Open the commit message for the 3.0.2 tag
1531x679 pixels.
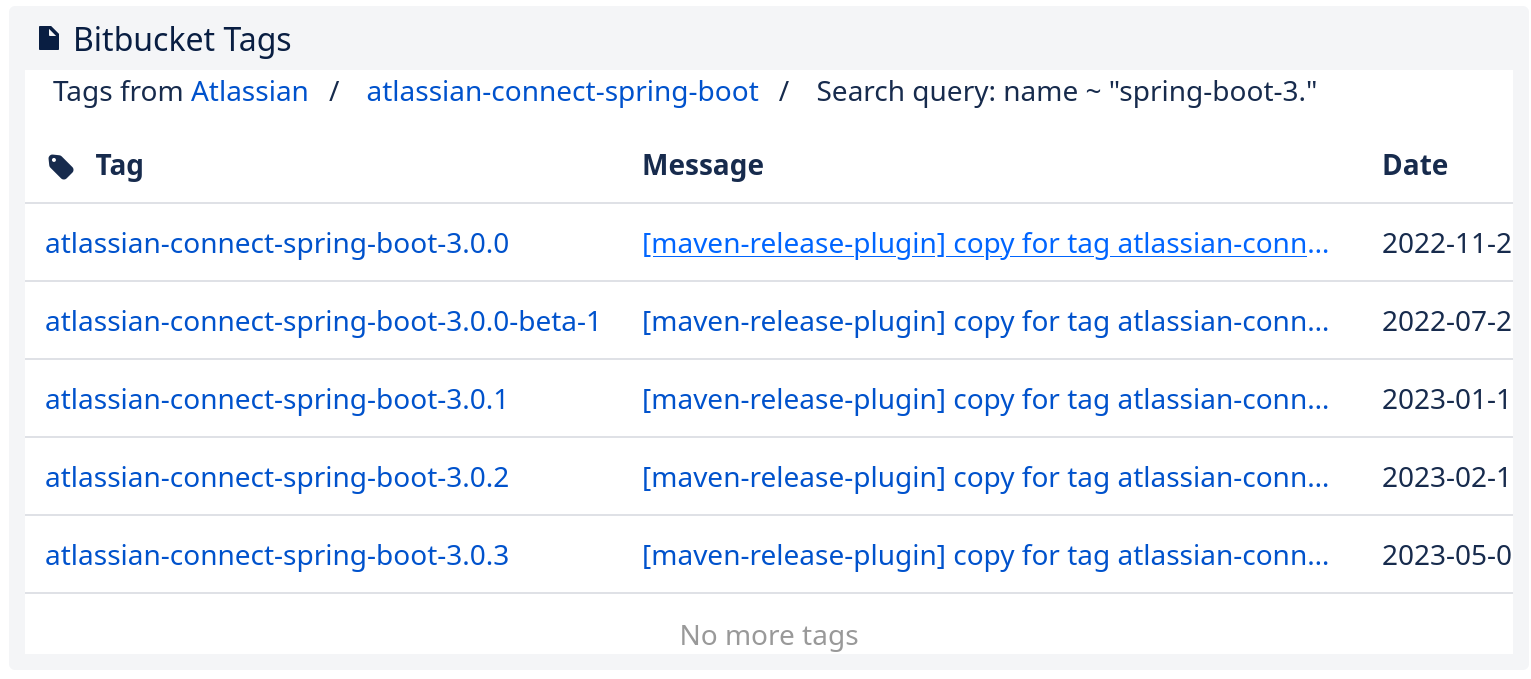tap(985, 477)
